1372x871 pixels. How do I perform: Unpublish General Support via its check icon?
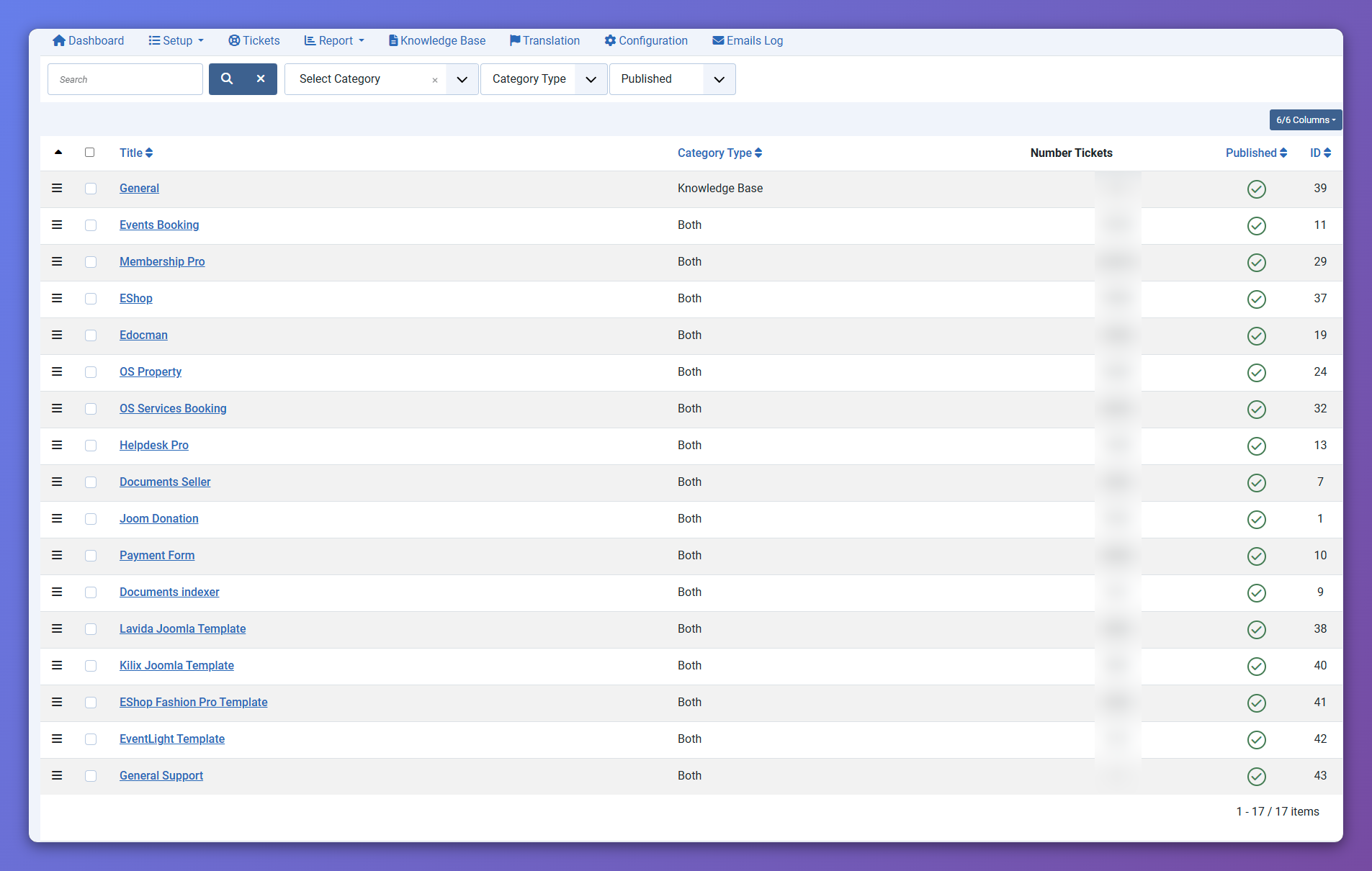coord(1256,776)
